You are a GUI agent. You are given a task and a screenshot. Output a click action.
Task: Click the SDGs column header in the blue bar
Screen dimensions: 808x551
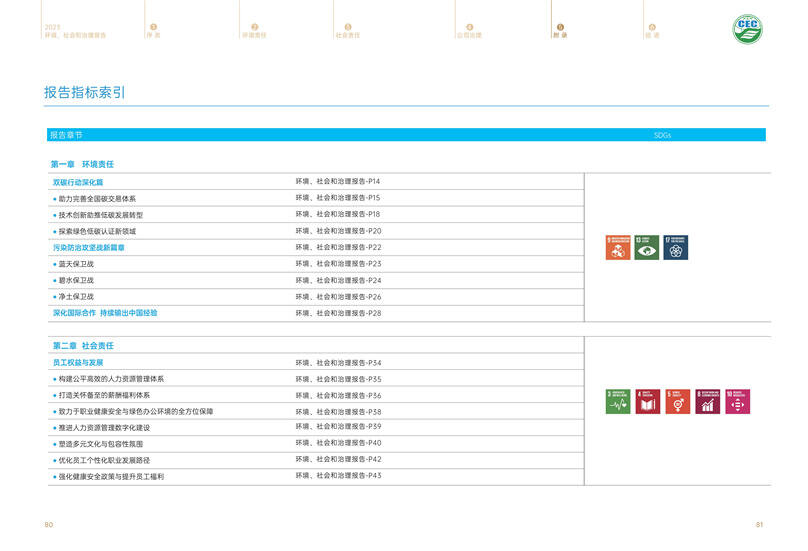click(x=662, y=134)
